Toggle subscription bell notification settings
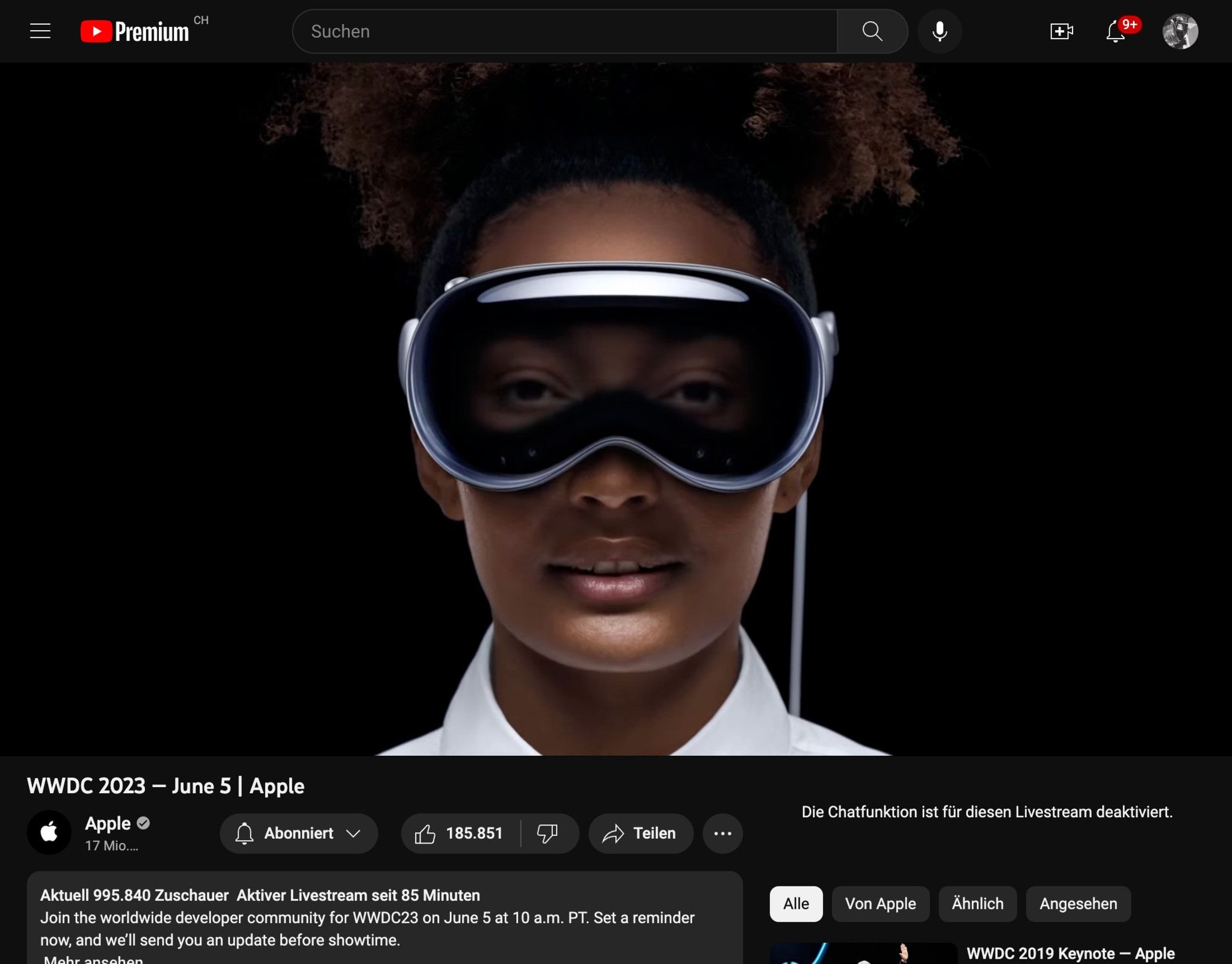Screen dimensions: 1232x964 (245, 833)
